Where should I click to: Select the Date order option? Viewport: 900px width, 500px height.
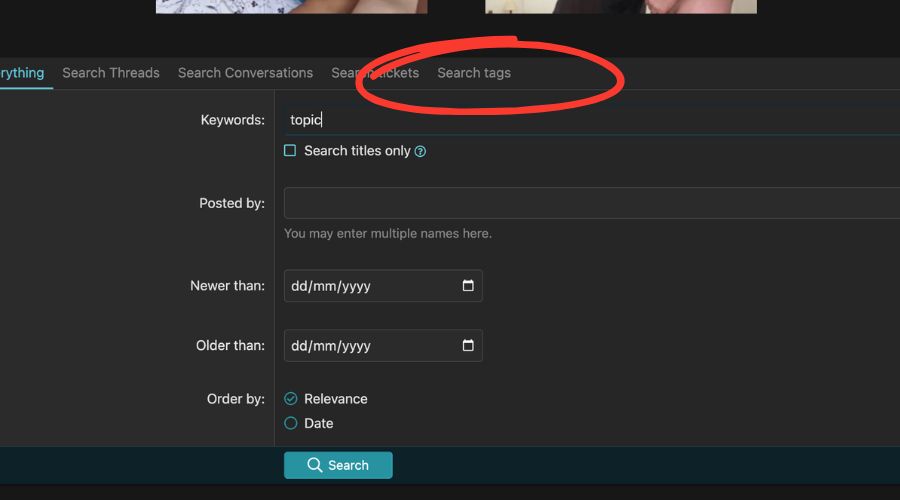coord(290,423)
